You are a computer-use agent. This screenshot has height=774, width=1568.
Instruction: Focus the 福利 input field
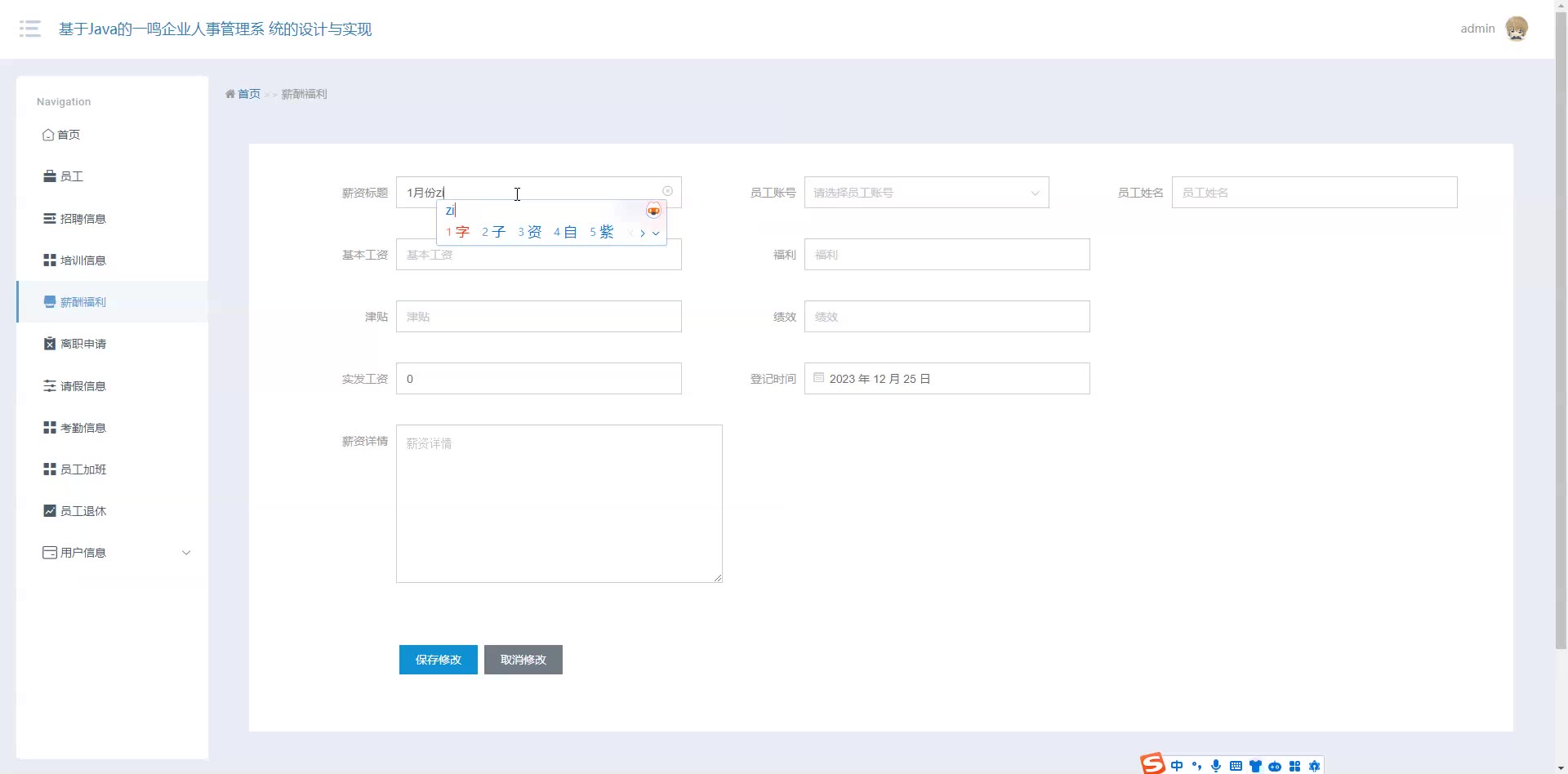click(947, 255)
